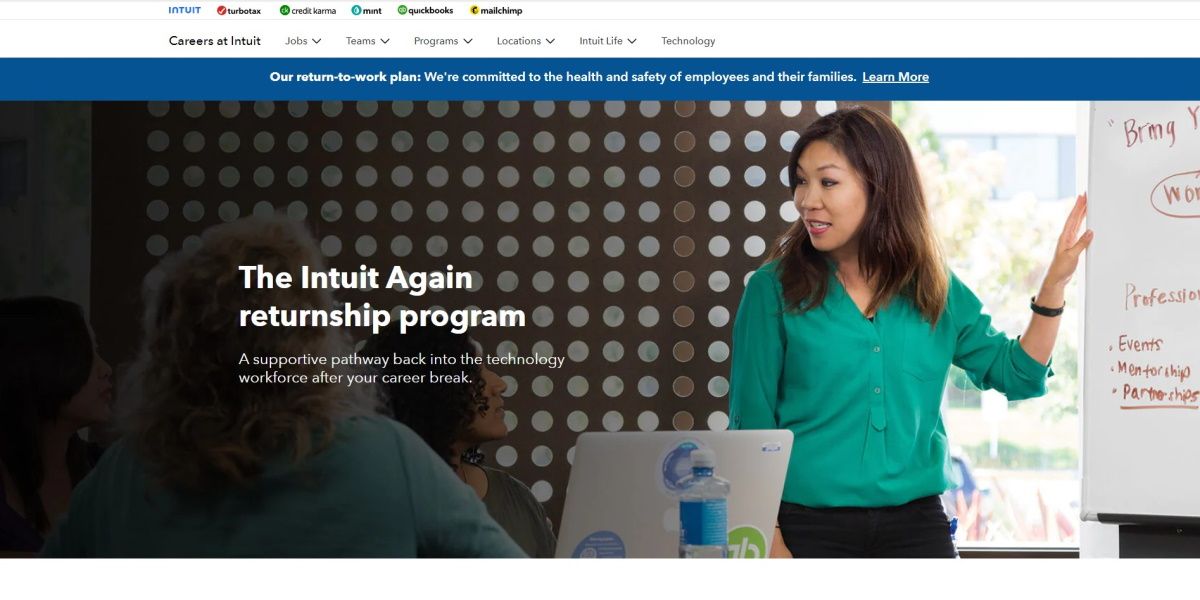Expand the Jobs dropdown chevron

point(317,41)
